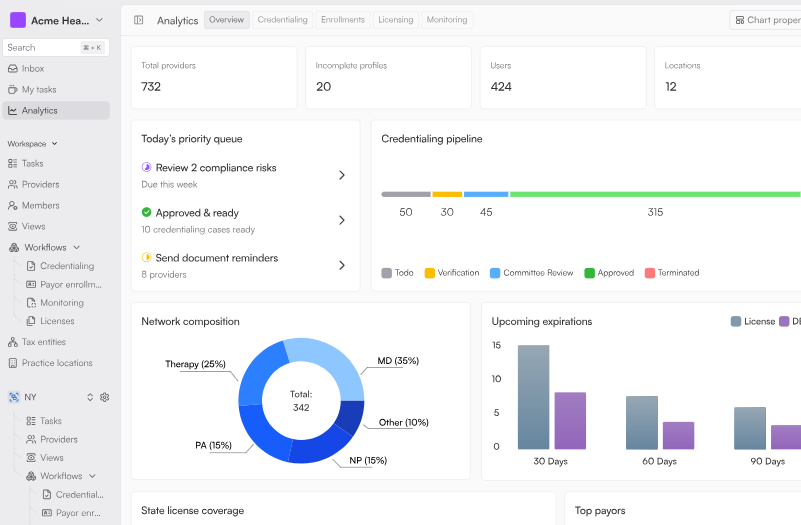Open the Incomplete profiles card

388,78
